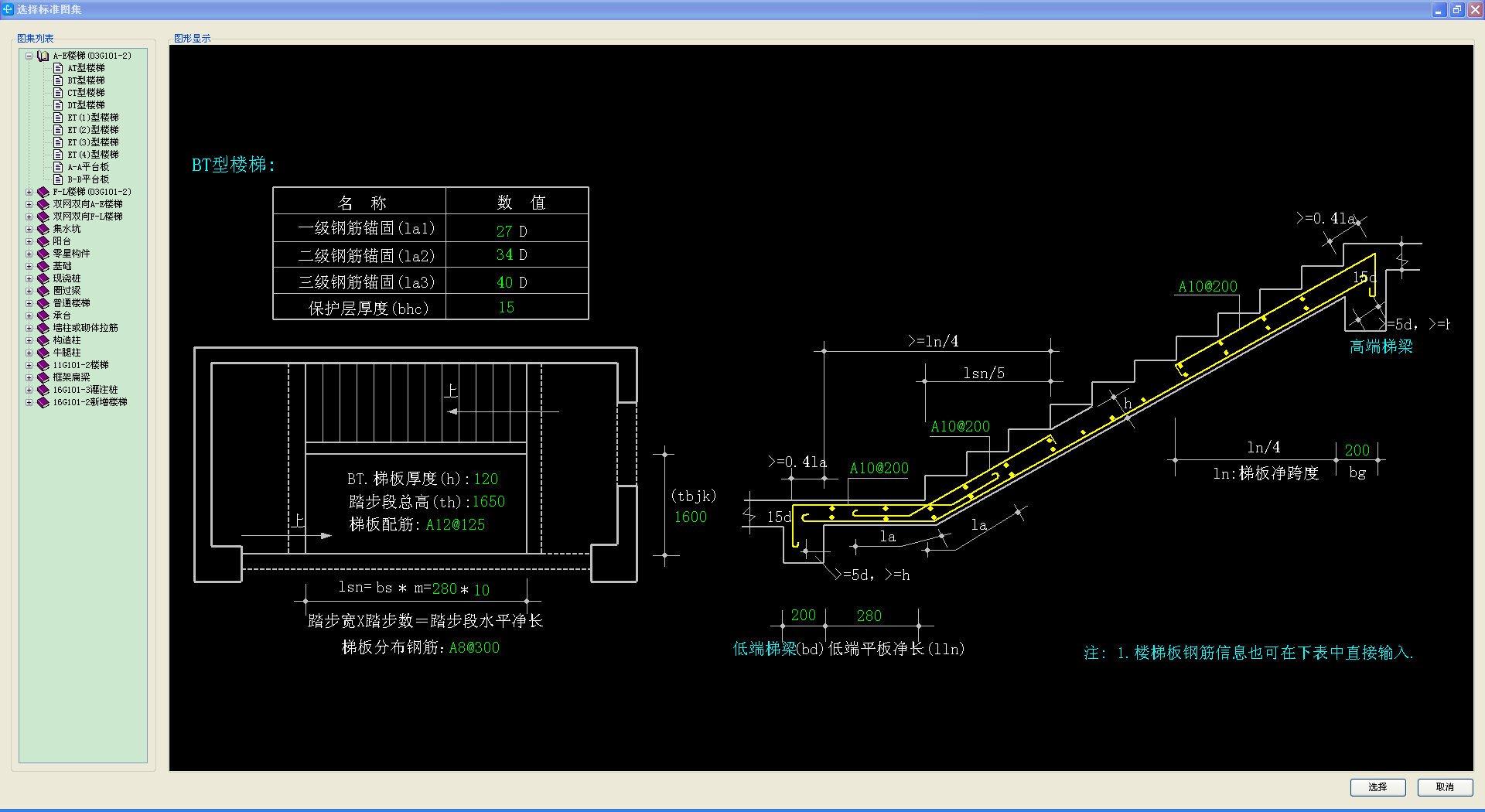This screenshot has width=1485, height=812.
Task: Click the book icon for 现浇桩
Action: pos(43,278)
